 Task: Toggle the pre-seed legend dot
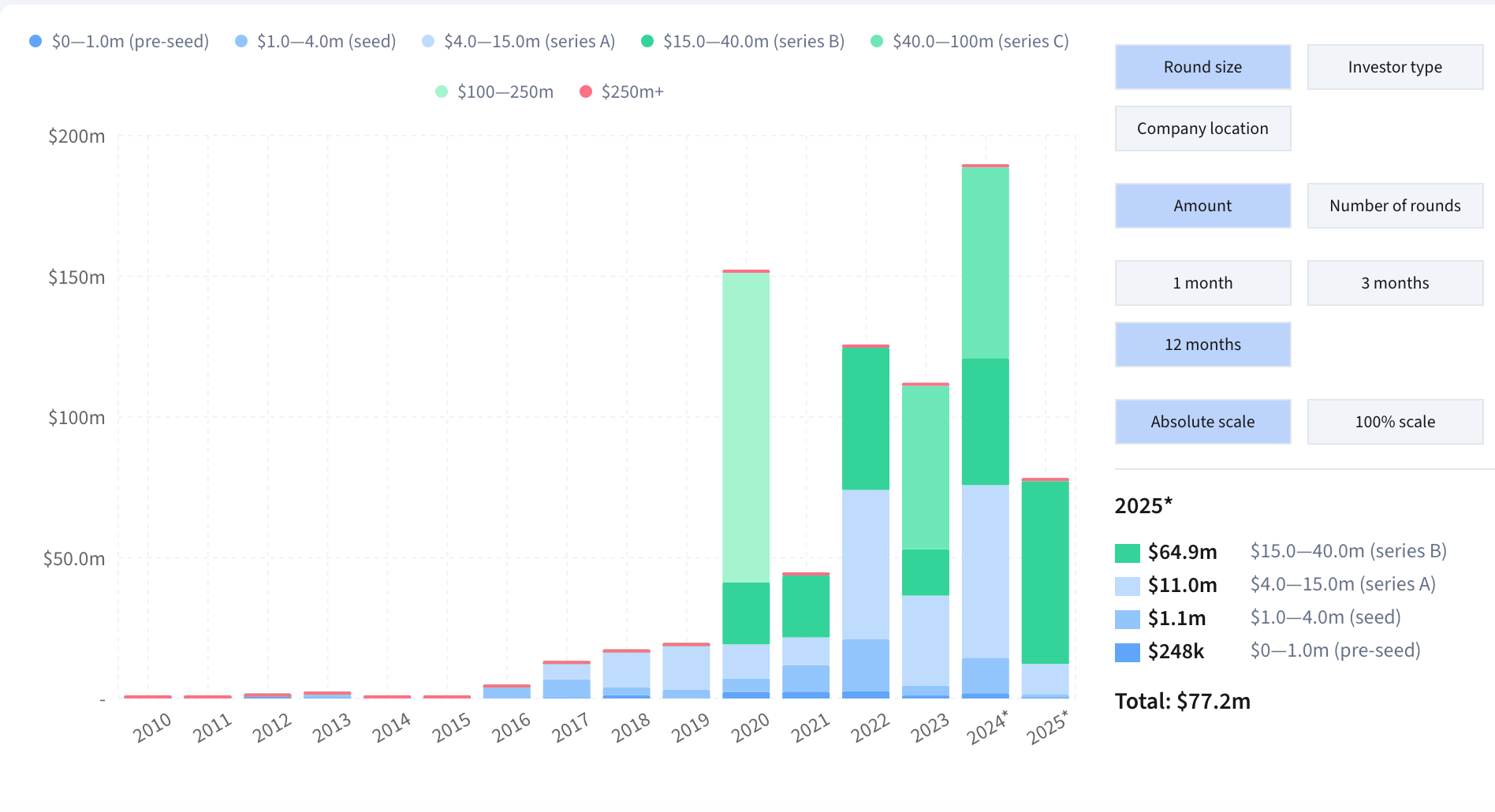(x=35, y=41)
